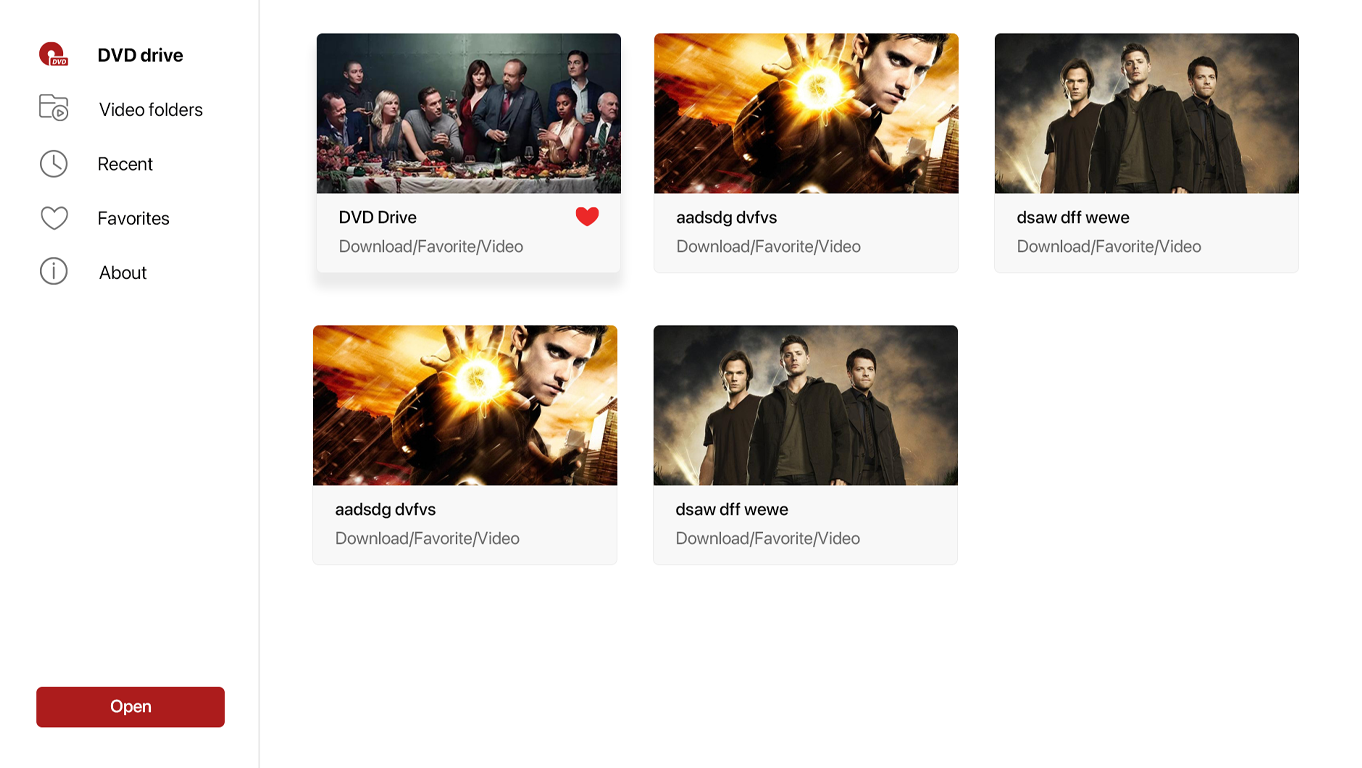Screen dimensions: 1362x768
Task: Select top-row aadsdg dvfvs poster thumbnail
Action: pos(806,113)
